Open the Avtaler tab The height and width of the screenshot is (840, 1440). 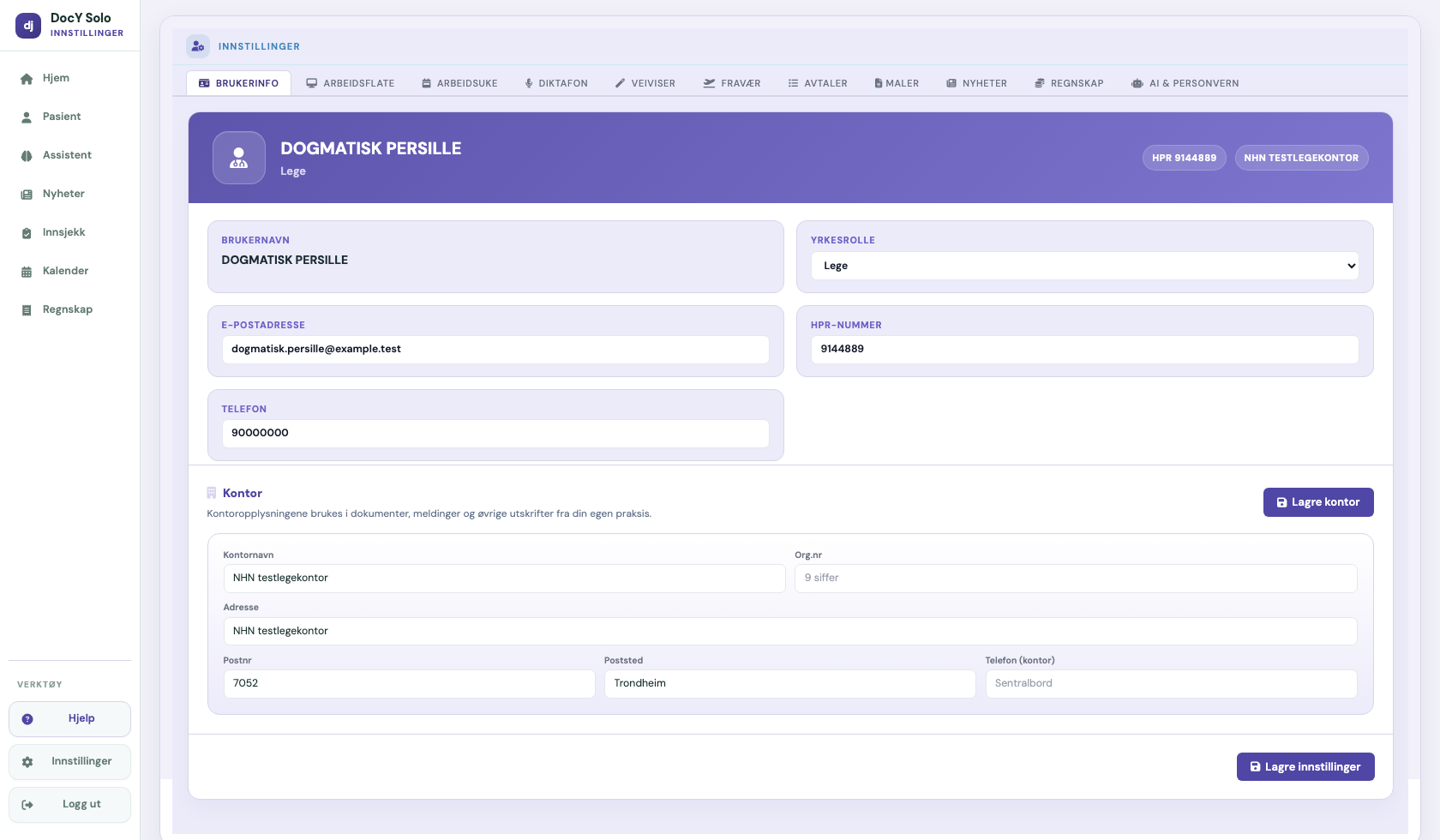pyautogui.click(x=818, y=83)
